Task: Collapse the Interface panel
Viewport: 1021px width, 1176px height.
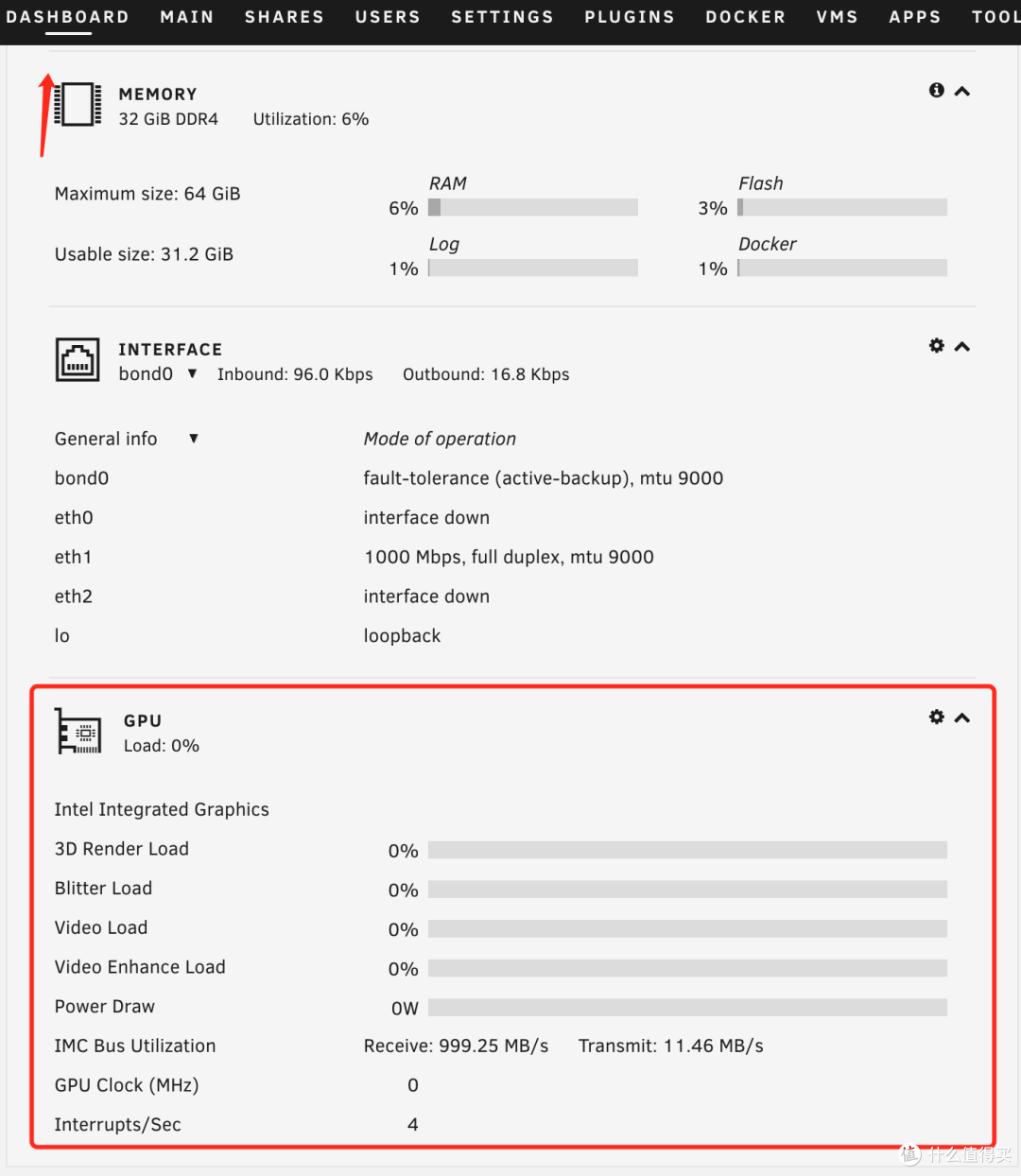Action: point(962,346)
